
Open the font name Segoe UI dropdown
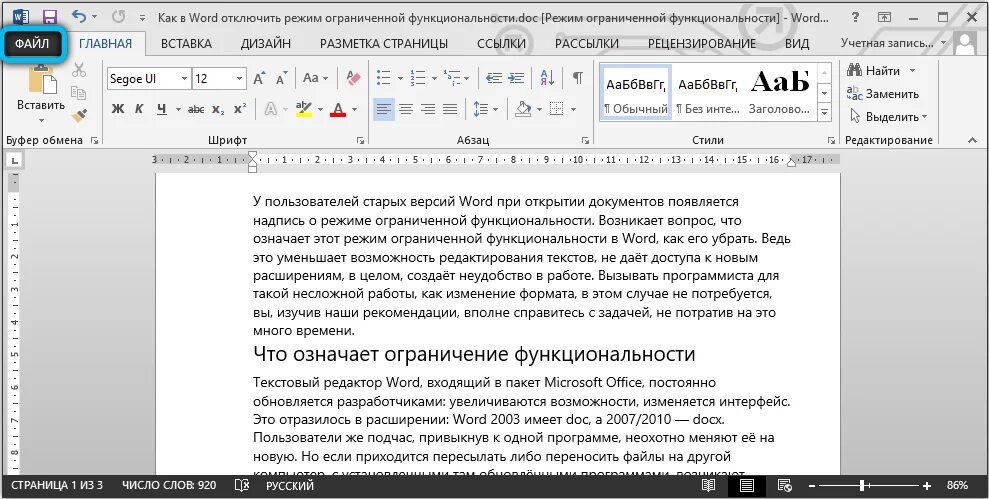tap(185, 79)
